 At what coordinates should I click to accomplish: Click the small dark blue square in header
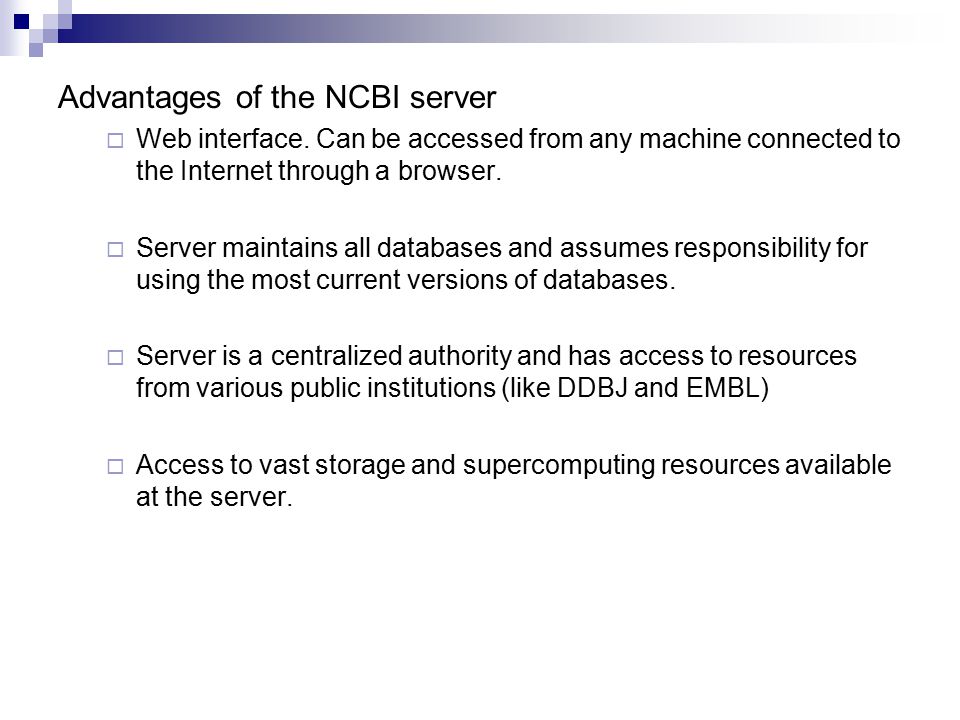pos(21,22)
